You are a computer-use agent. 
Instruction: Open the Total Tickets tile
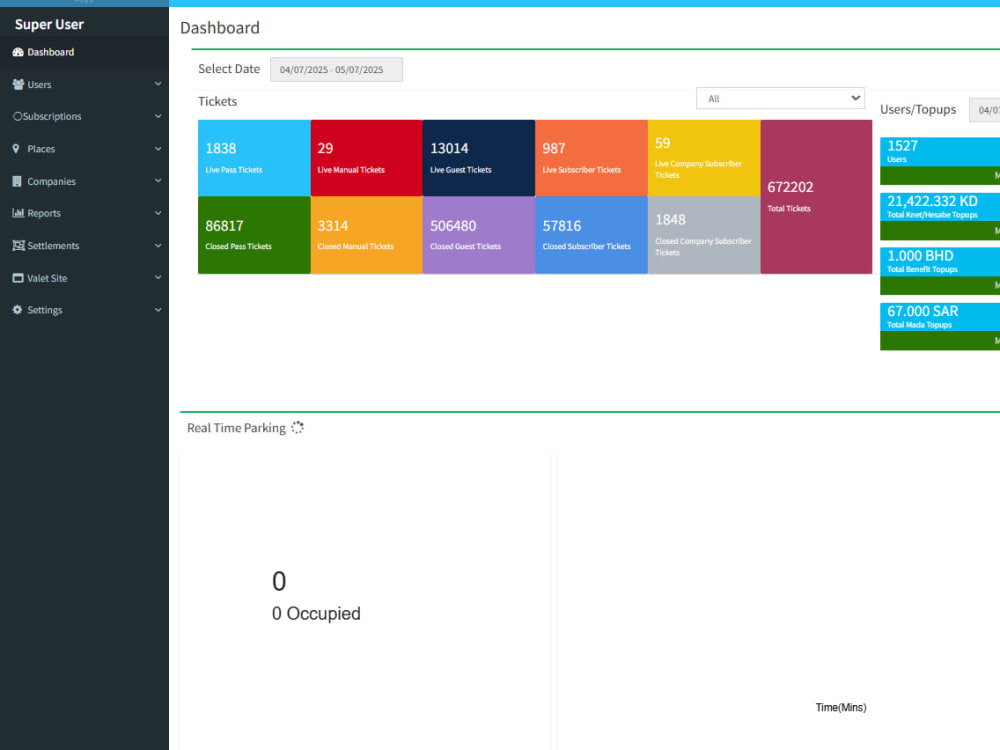click(816, 197)
